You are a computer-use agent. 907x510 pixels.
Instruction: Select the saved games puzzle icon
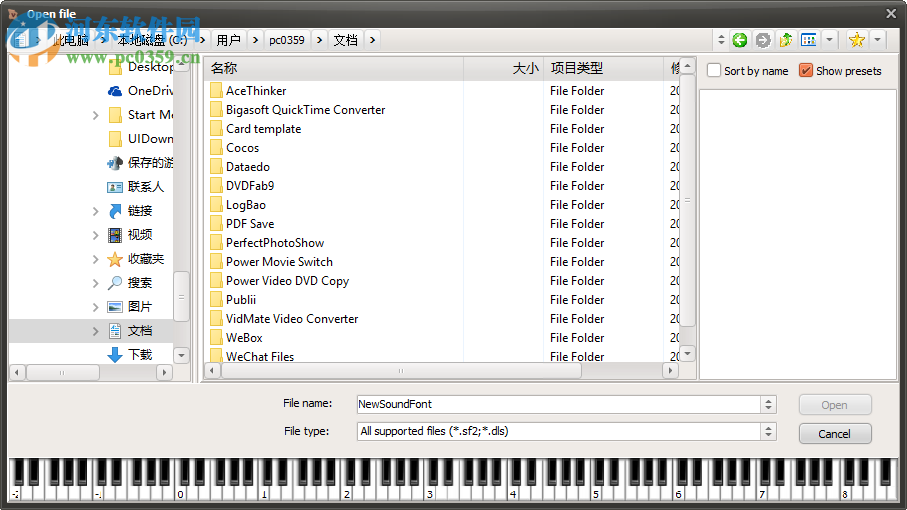point(115,162)
